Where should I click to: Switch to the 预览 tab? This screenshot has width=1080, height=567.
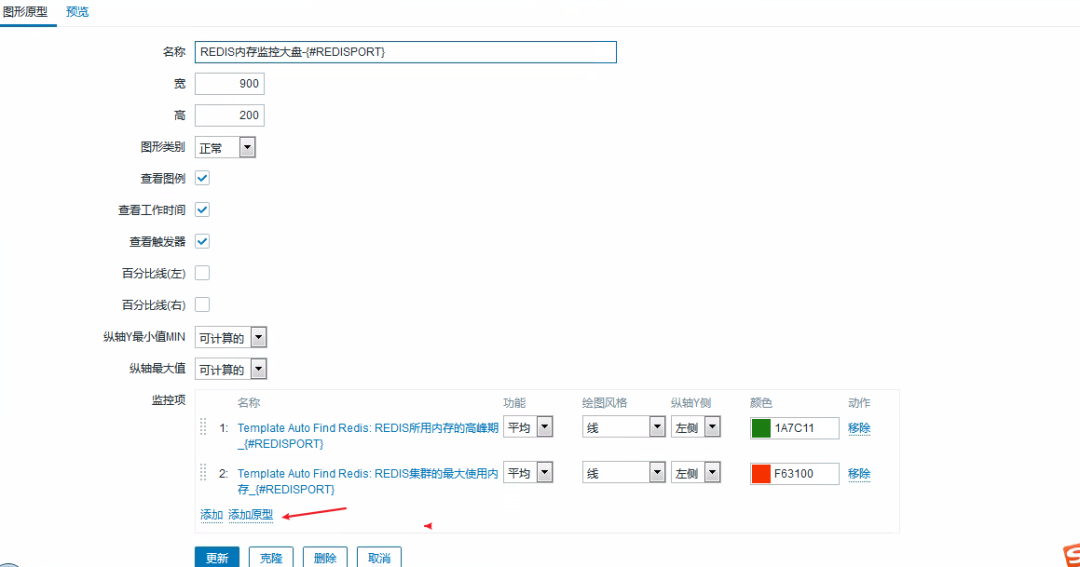pyautogui.click(x=77, y=12)
